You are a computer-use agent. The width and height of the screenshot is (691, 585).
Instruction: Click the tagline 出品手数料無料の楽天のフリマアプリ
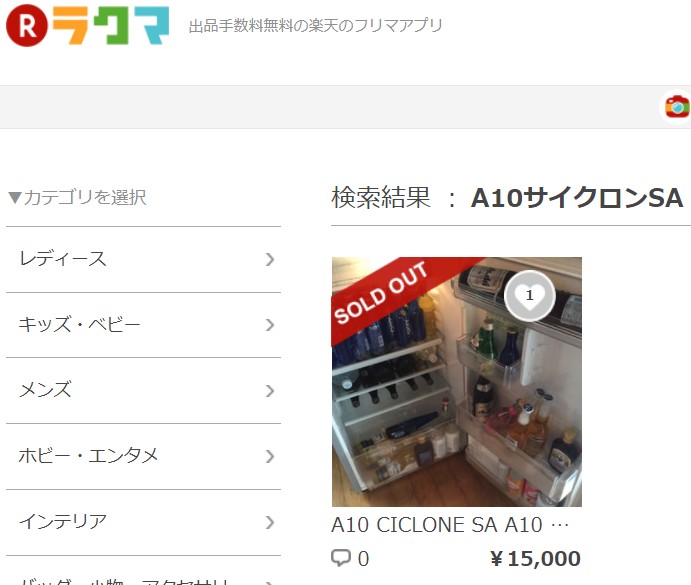click(315, 26)
